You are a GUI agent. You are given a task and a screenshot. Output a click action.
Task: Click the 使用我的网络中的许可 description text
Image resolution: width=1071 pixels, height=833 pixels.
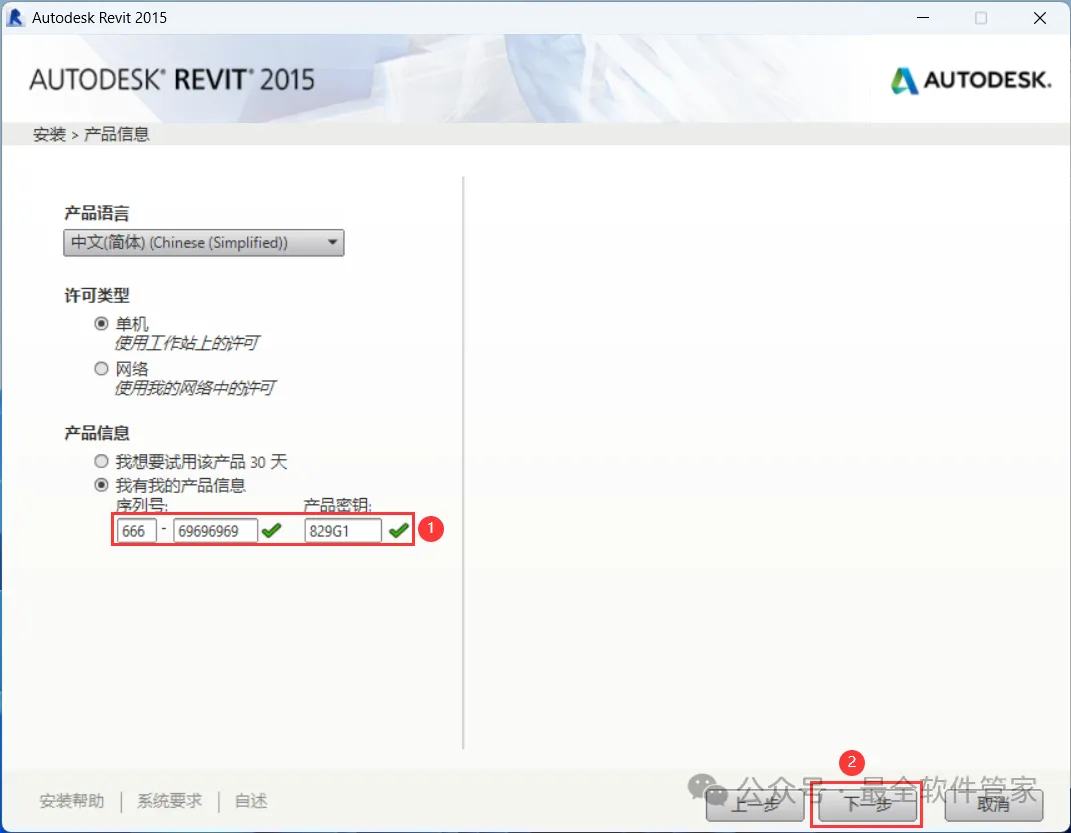pyautogui.click(x=195, y=389)
